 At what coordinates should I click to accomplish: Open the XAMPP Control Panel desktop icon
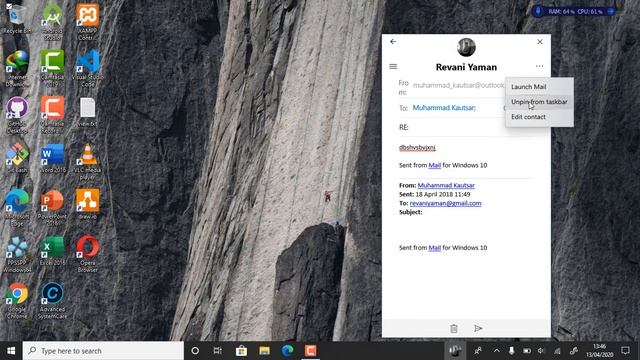point(87,22)
